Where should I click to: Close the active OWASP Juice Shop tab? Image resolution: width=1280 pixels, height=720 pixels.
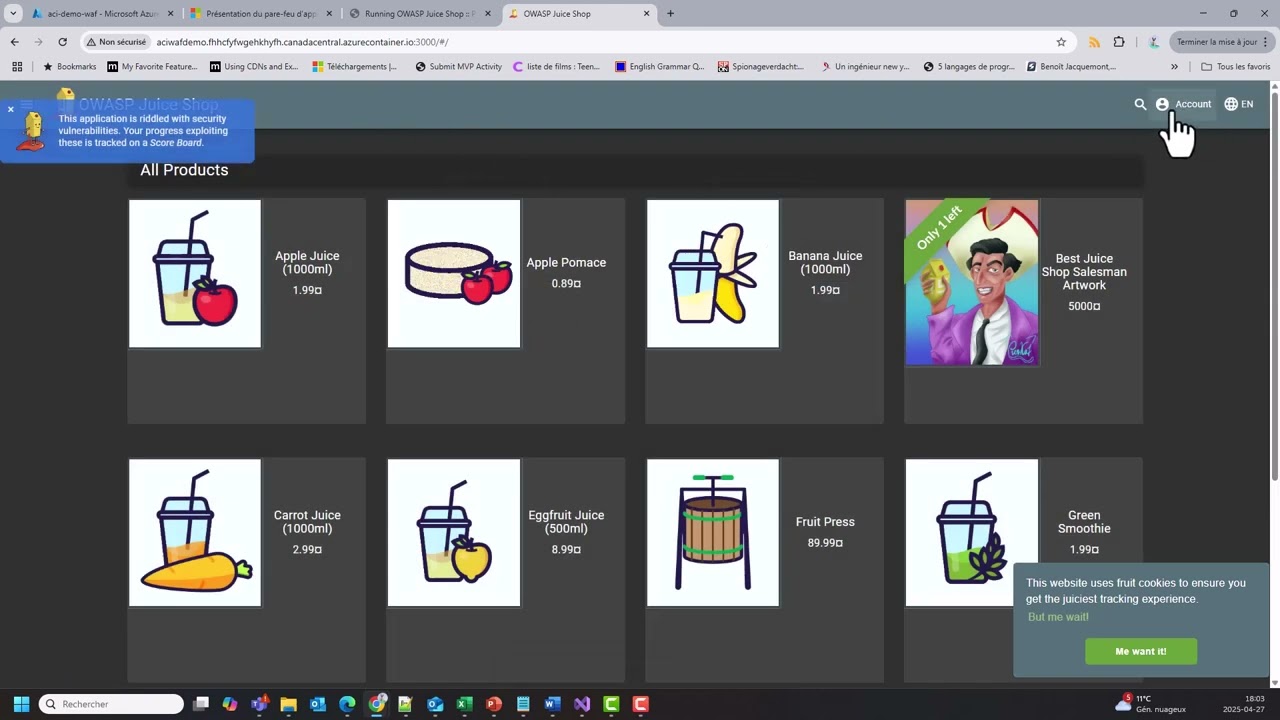[647, 14]
